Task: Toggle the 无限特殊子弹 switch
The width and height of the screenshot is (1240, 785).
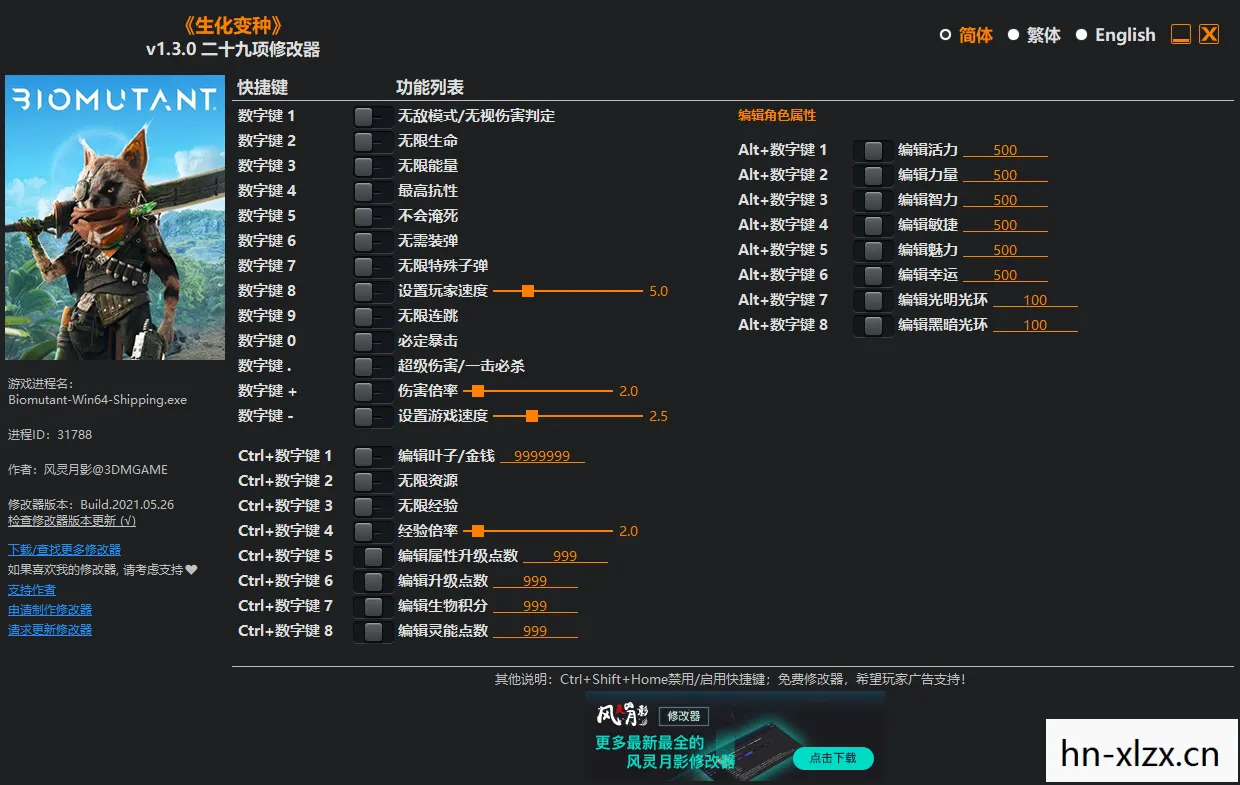Action: pyautogui.click(x=372, y=266)
